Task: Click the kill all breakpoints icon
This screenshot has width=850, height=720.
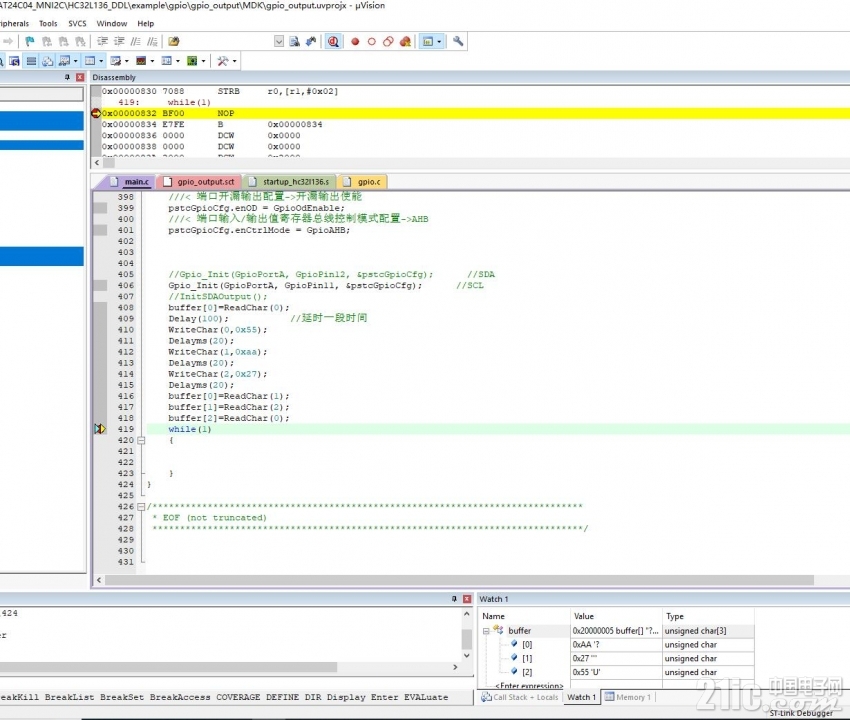Action: (405, 41)
